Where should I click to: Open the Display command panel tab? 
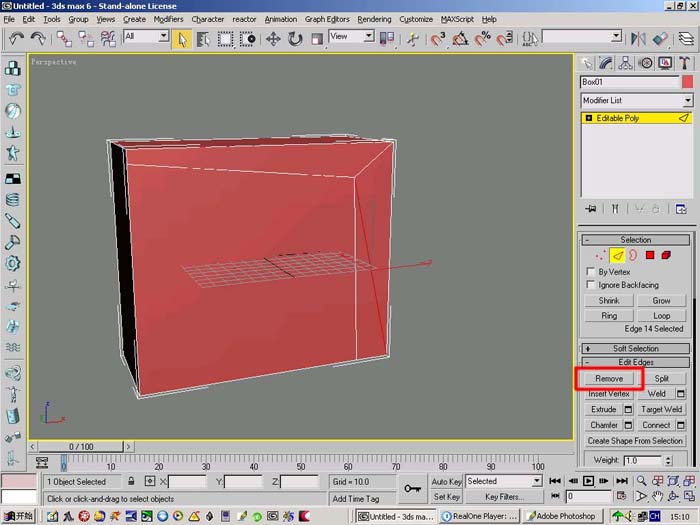[665, 63]
